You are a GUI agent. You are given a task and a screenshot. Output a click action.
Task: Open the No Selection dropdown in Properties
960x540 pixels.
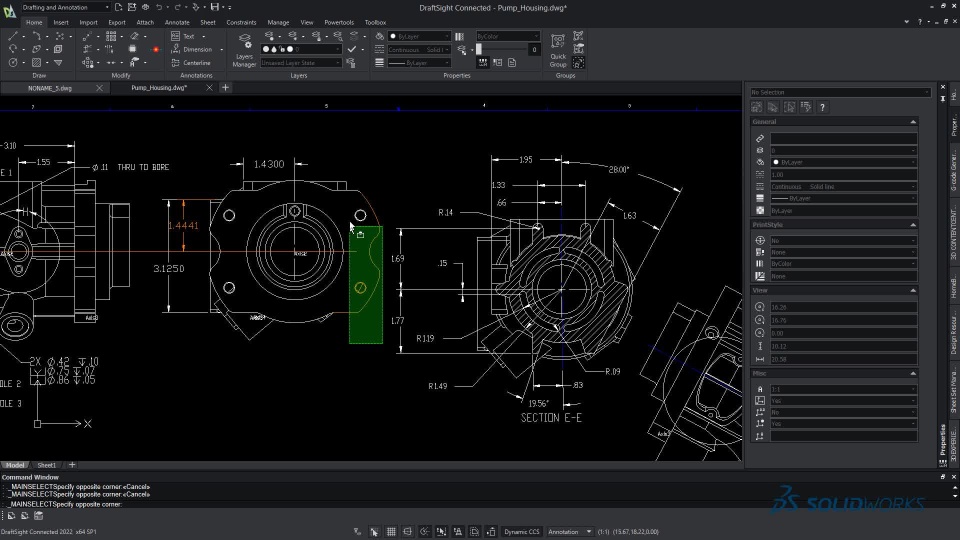pyautogui.click(x=841, y=92)
